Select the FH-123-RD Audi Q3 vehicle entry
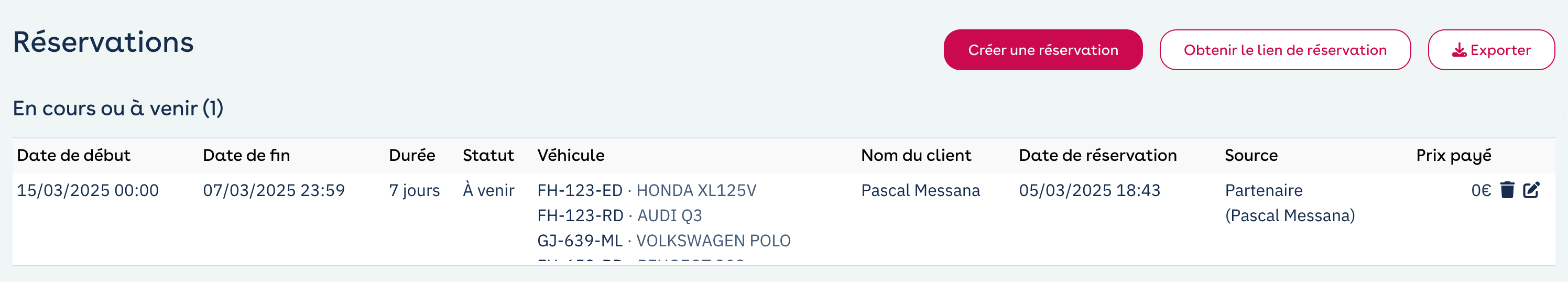The width and height of the screenshot is (1568, 282). [x=619, y=215]
